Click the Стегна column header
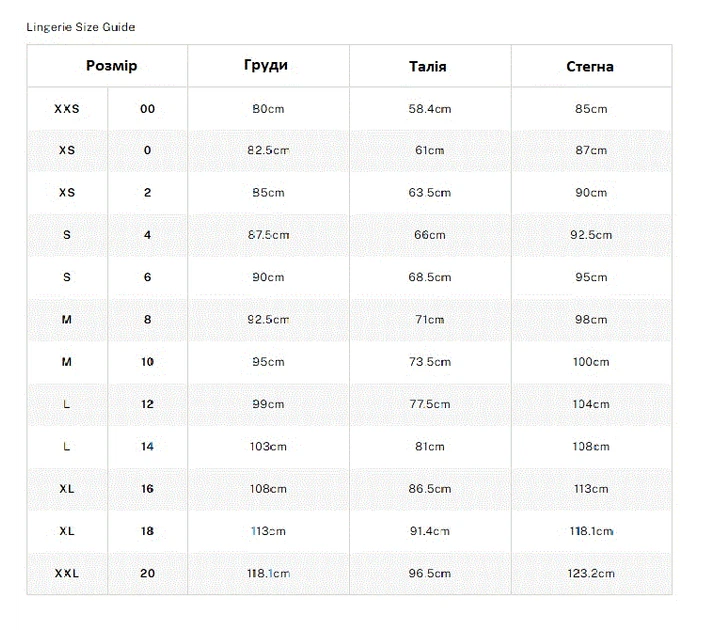The width and height of the screenshot is (715, 630). [x=590, y=67]
